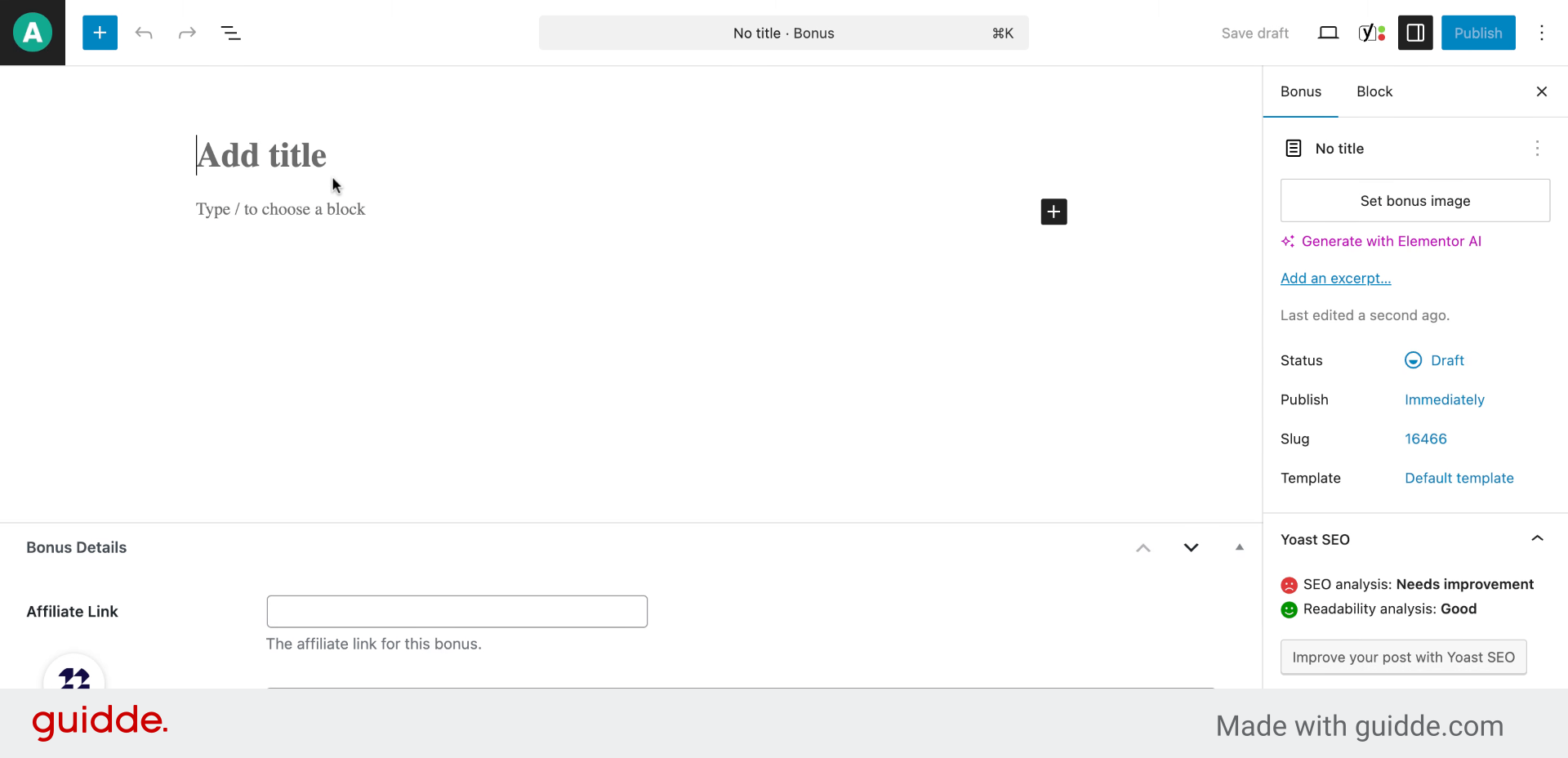1568x758 pixels.
Task: Collapse the Bonus Details panel
Action: pyautogui.click(x=1239, y=548)
